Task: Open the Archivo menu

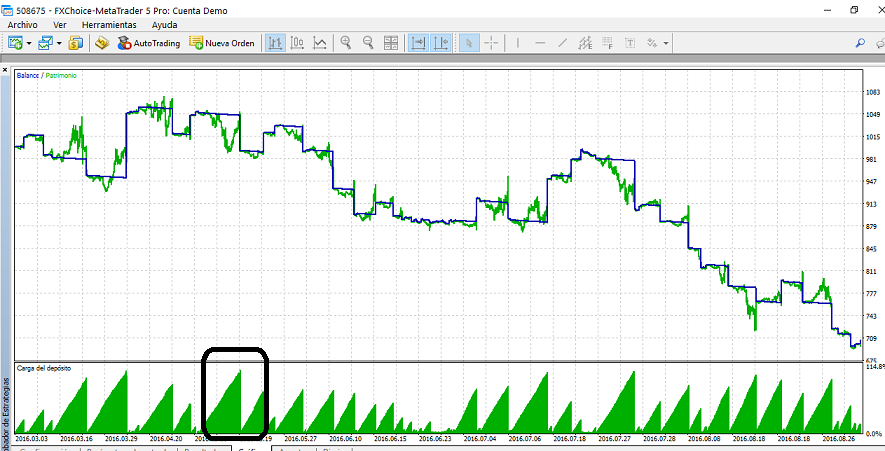Action: pos(24,24)
